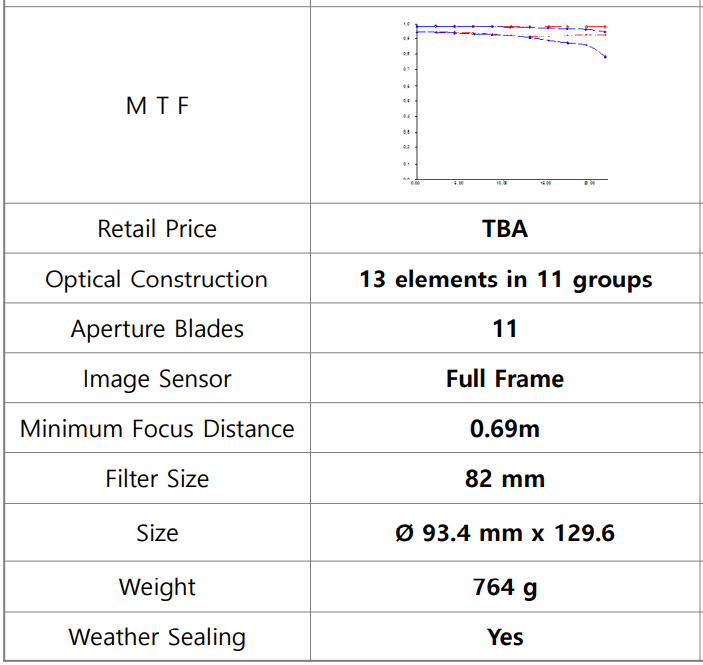Click the TBA price value
Screen dimensions: 703x665
pos(505,229)
